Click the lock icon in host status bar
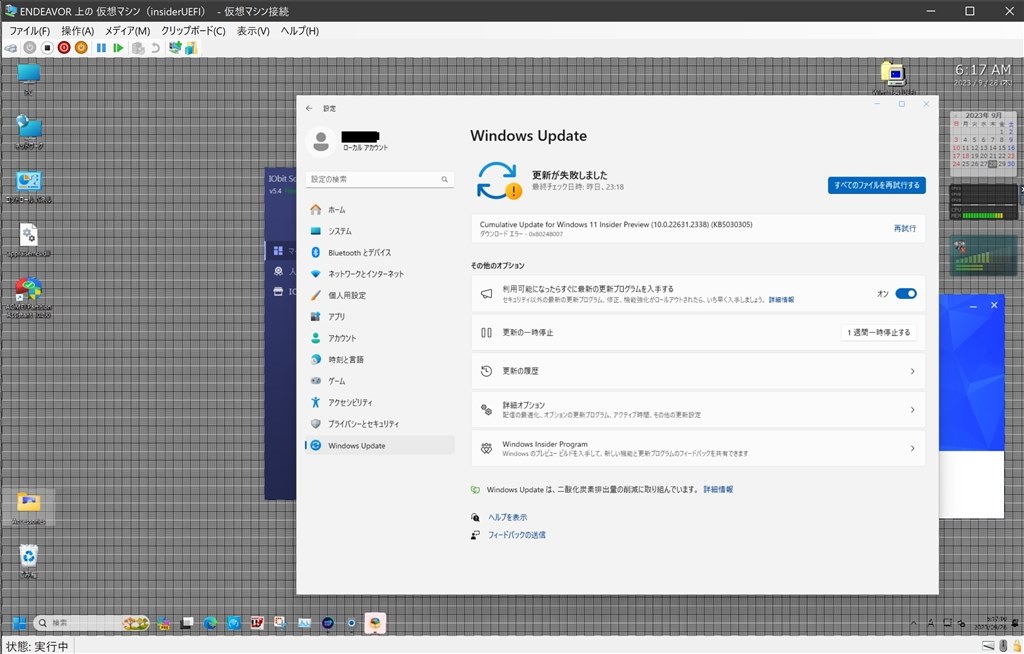Image resolution: width=1024 pixels, height=654 pixels. (x=1016, y=646)
